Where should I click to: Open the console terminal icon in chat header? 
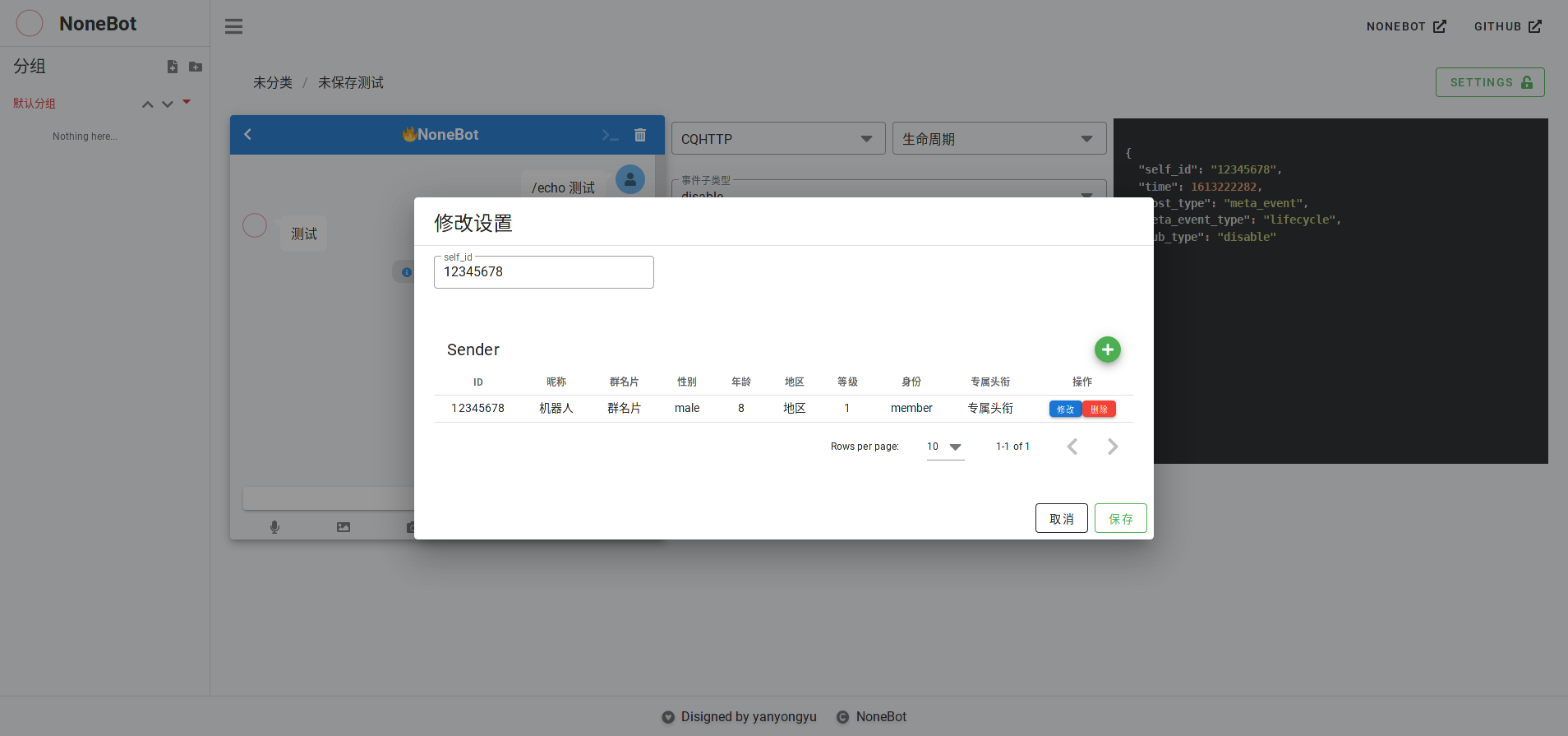(x=609, y=135)
